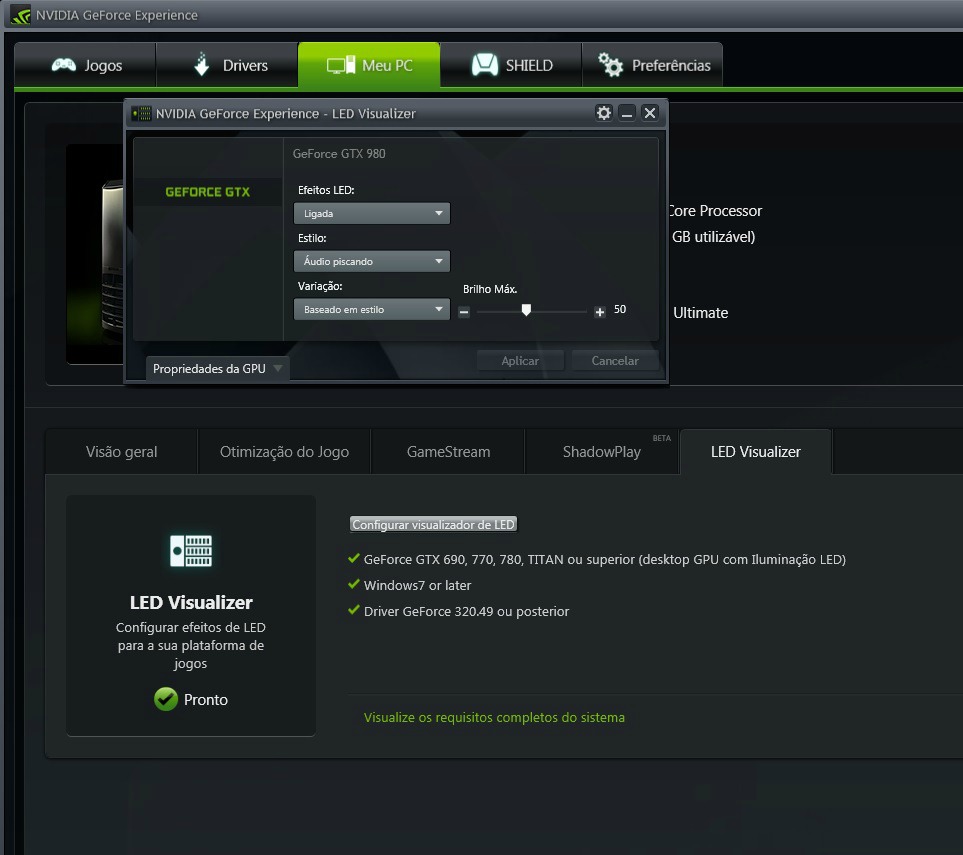Expand the Variação dropdown

coord(371,310)
